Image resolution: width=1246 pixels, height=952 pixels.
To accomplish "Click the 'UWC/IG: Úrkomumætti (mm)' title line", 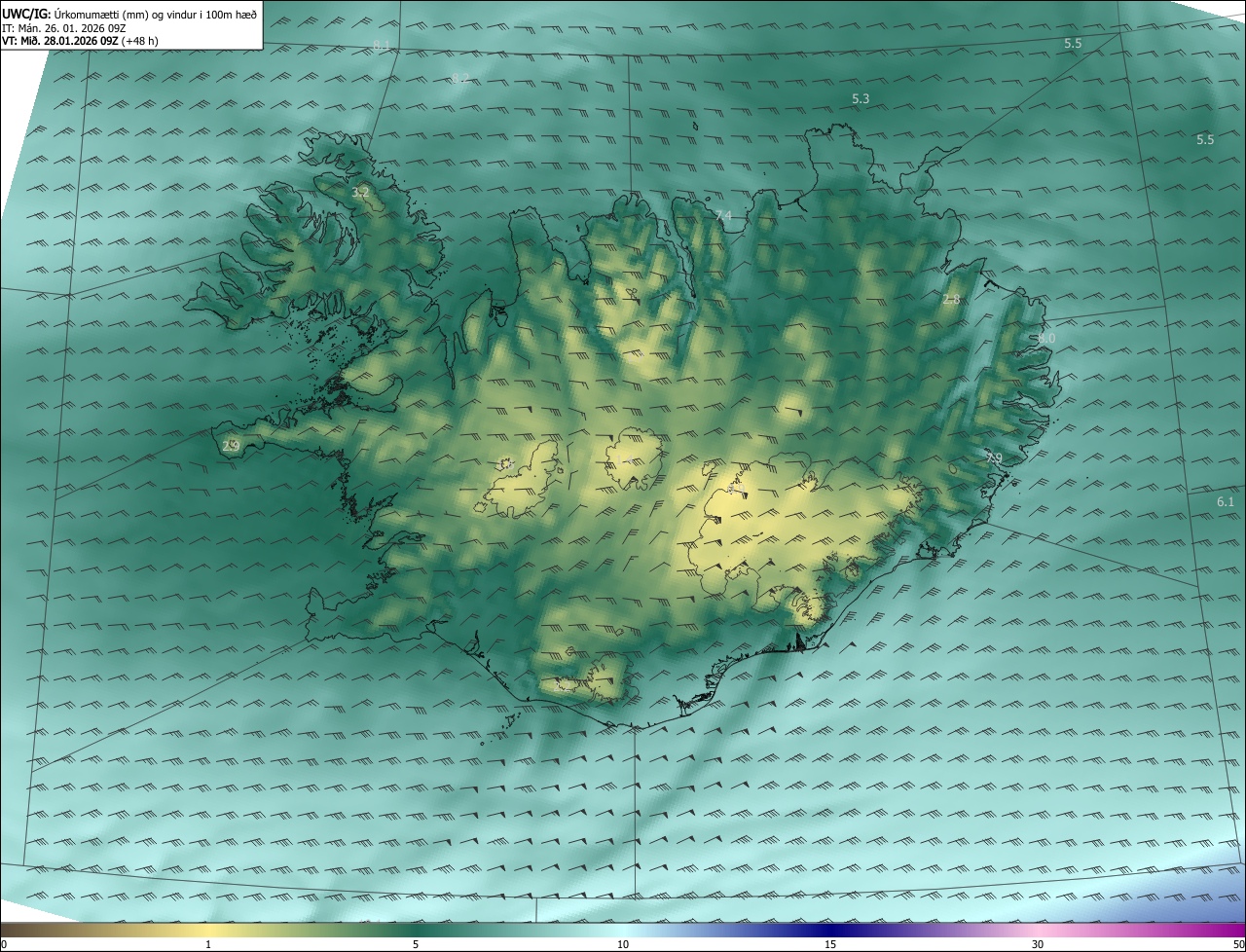I will coord(129,14).
